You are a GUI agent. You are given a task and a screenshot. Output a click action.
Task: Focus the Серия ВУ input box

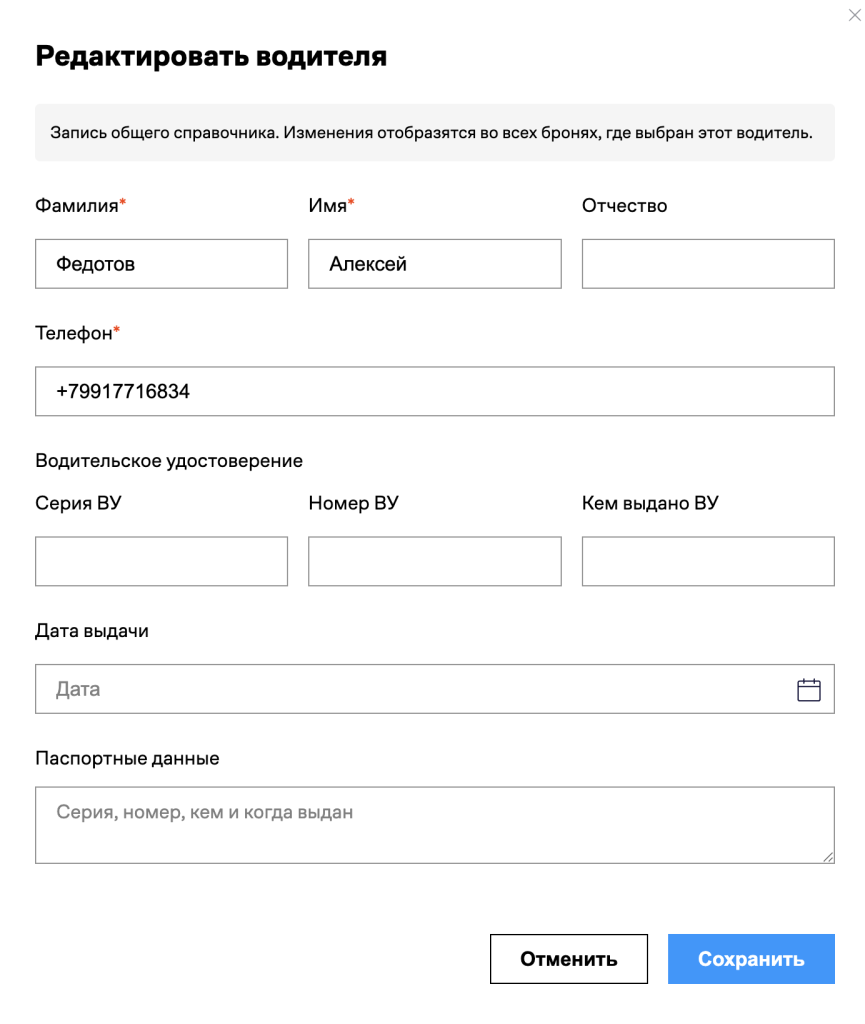point(161,561)
